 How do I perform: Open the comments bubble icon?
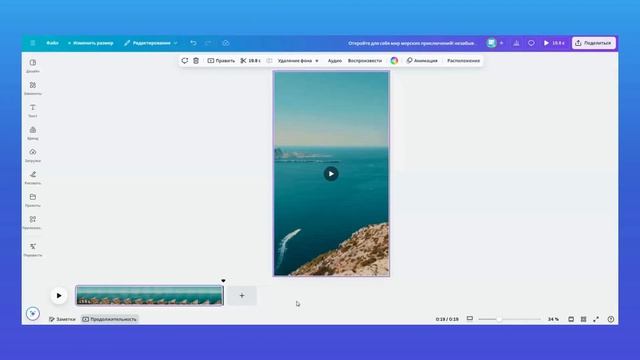(x=531, y=43)
